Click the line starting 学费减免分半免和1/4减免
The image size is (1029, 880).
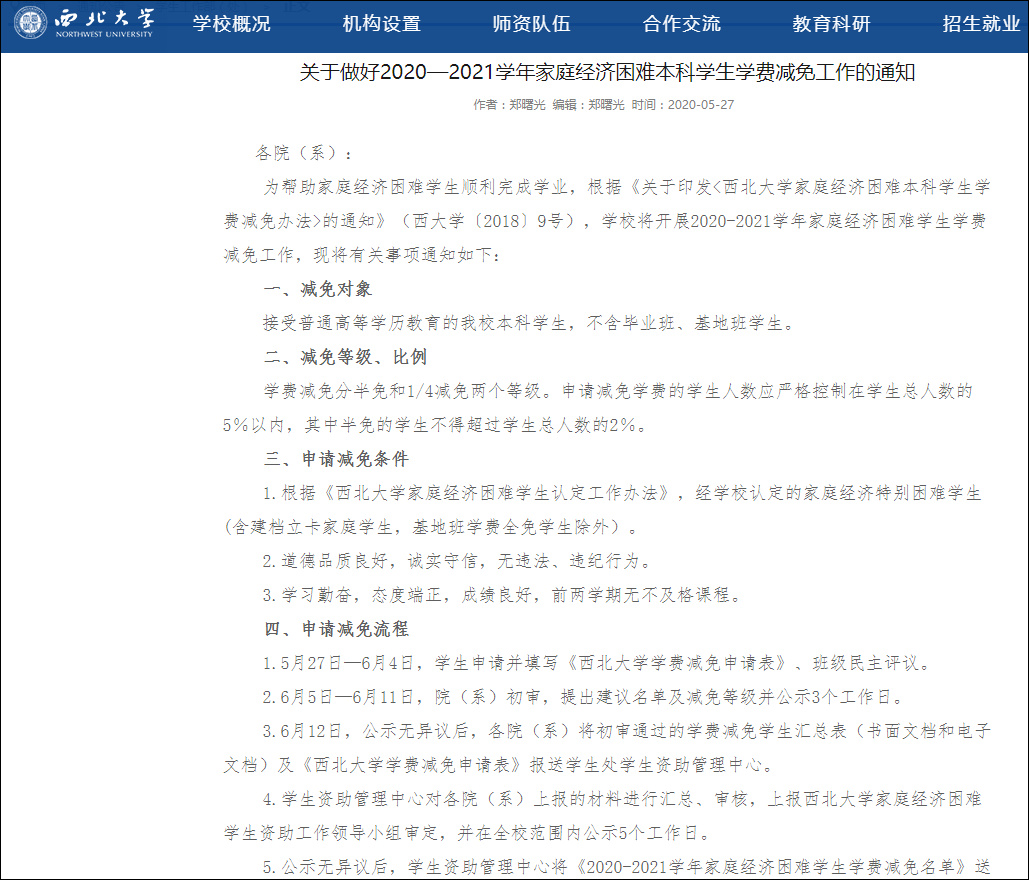click(x=618, y=392)
